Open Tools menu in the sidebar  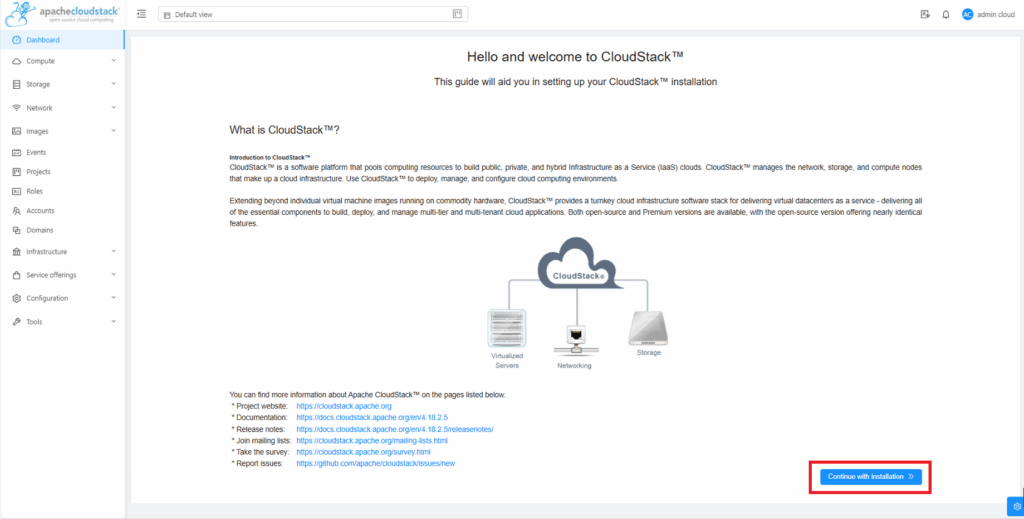(62, 322)
